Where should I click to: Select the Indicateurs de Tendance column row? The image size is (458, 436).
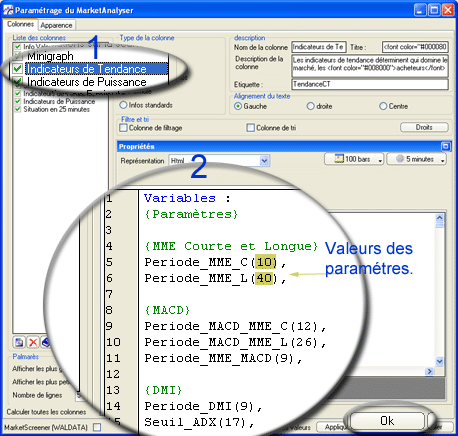pyautogui.click(x=97, y=69)
